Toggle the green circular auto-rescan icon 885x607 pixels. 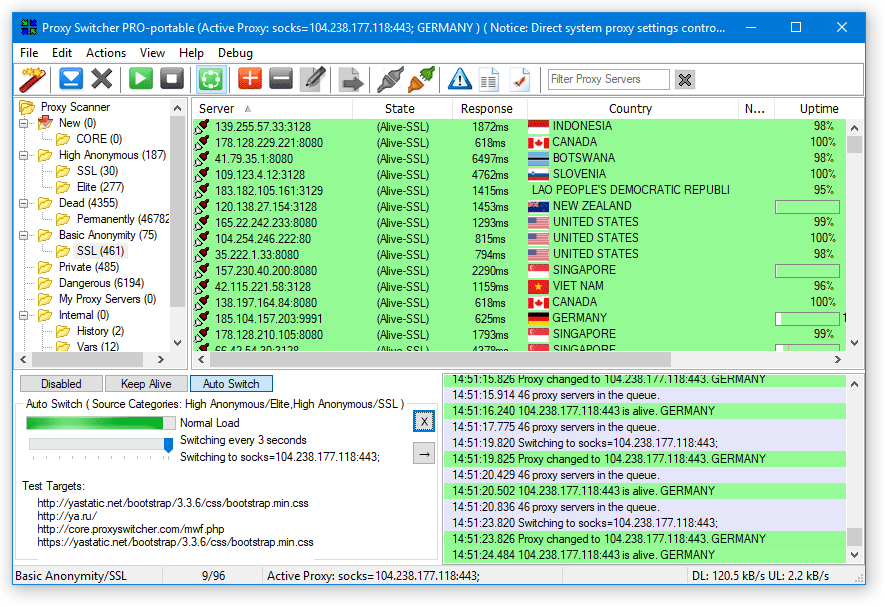click(211, 79)
